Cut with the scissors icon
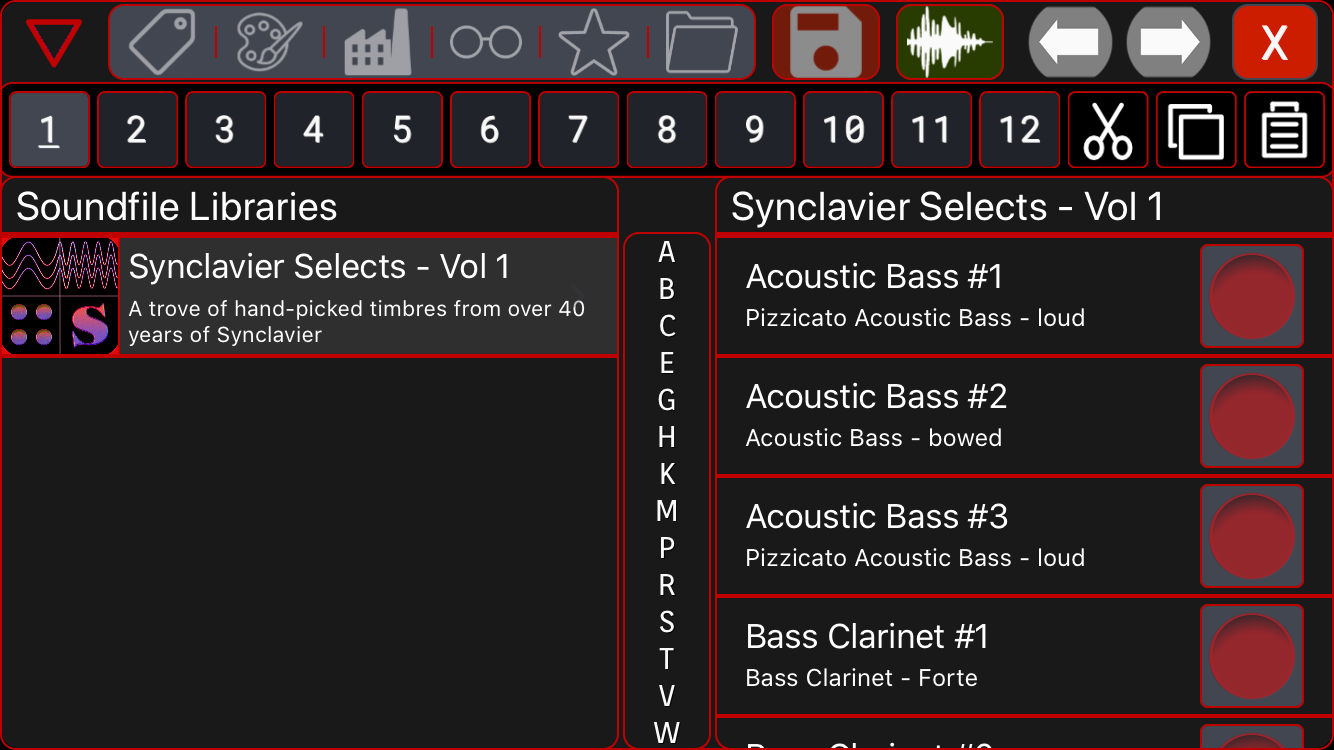The width and height of the screenshot is (1334, 750). pos(1108,130)
